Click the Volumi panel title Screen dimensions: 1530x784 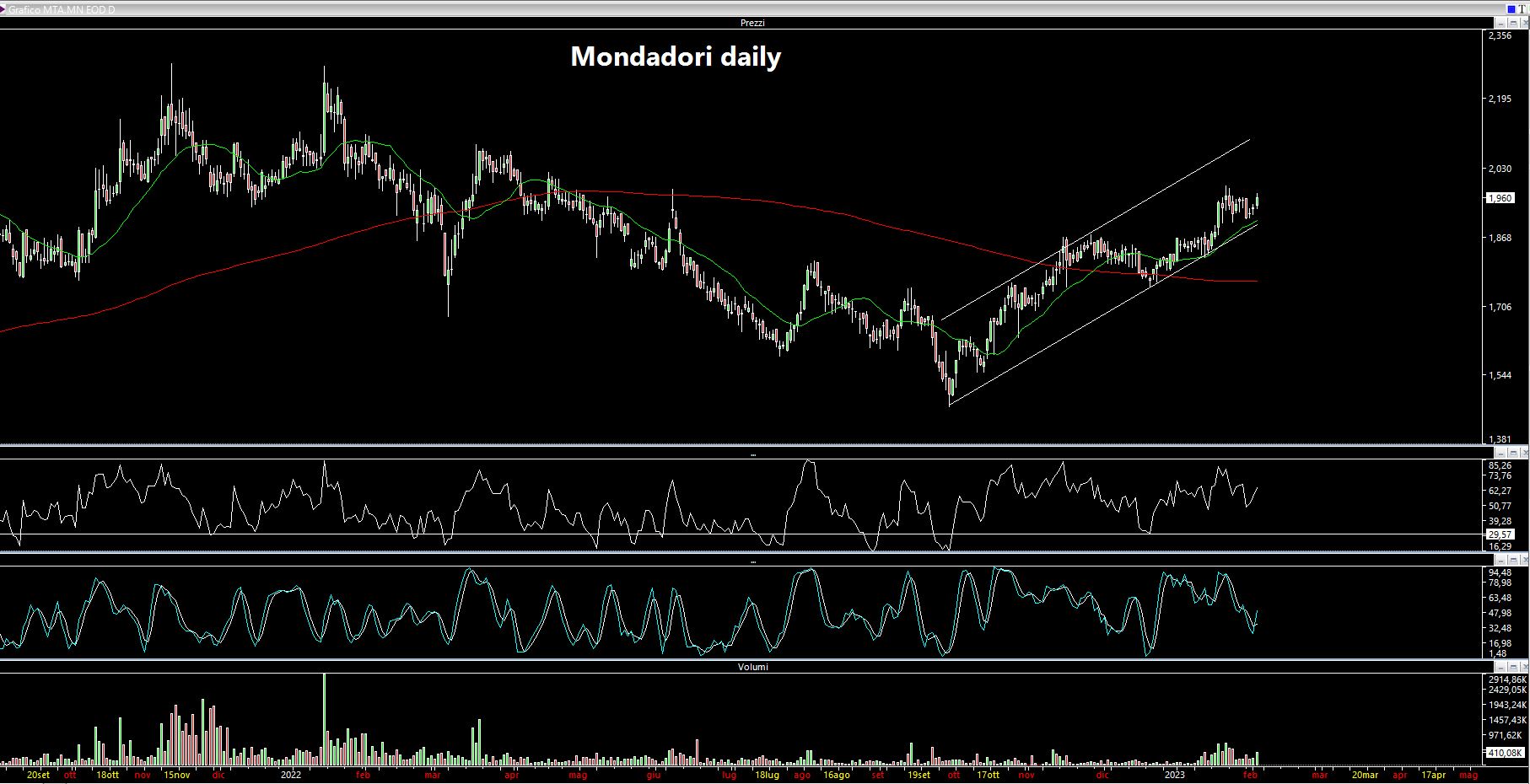pos(753,667)
